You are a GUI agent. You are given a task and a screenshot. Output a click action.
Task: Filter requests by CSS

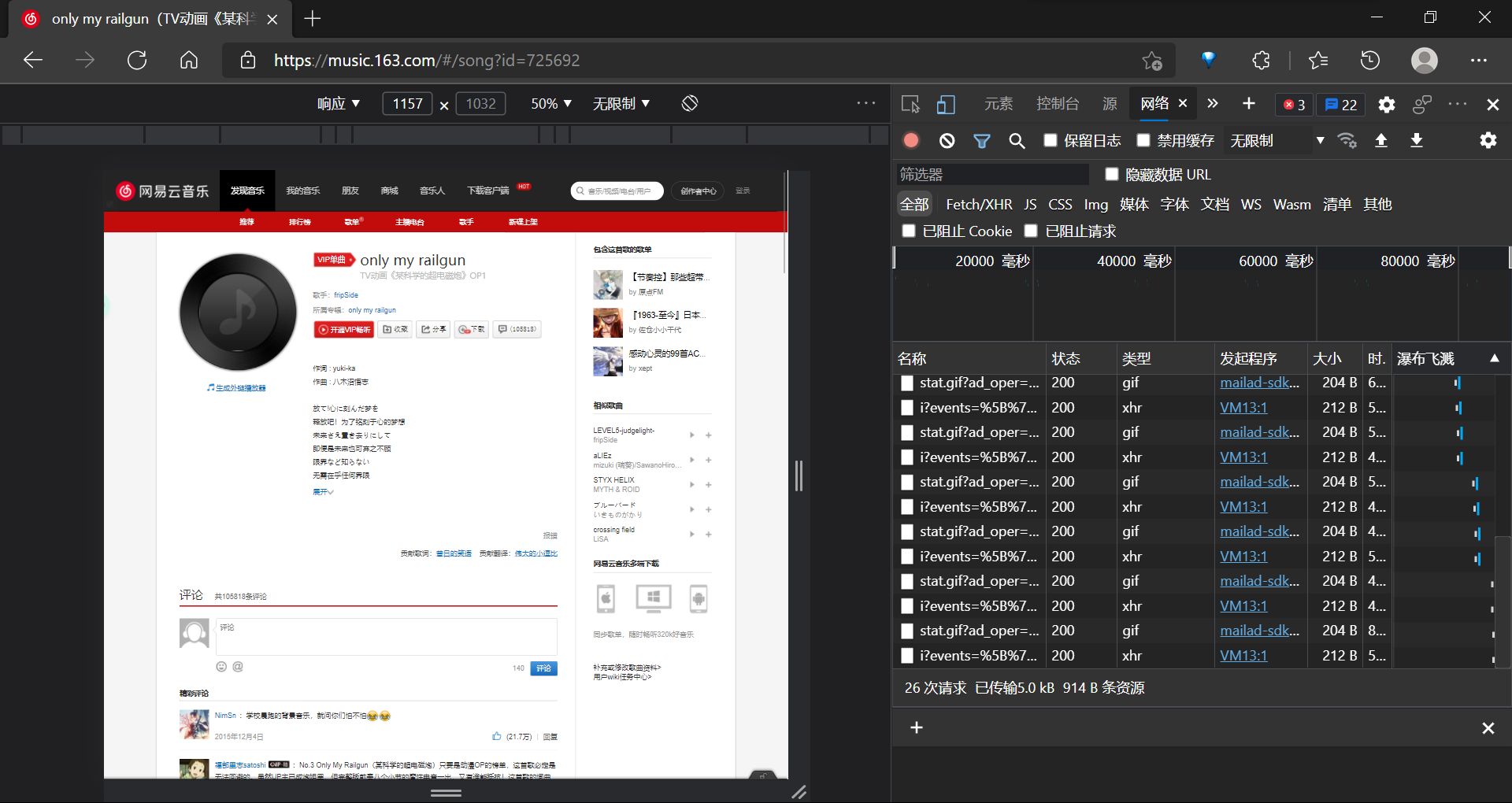click(1060, 205)
